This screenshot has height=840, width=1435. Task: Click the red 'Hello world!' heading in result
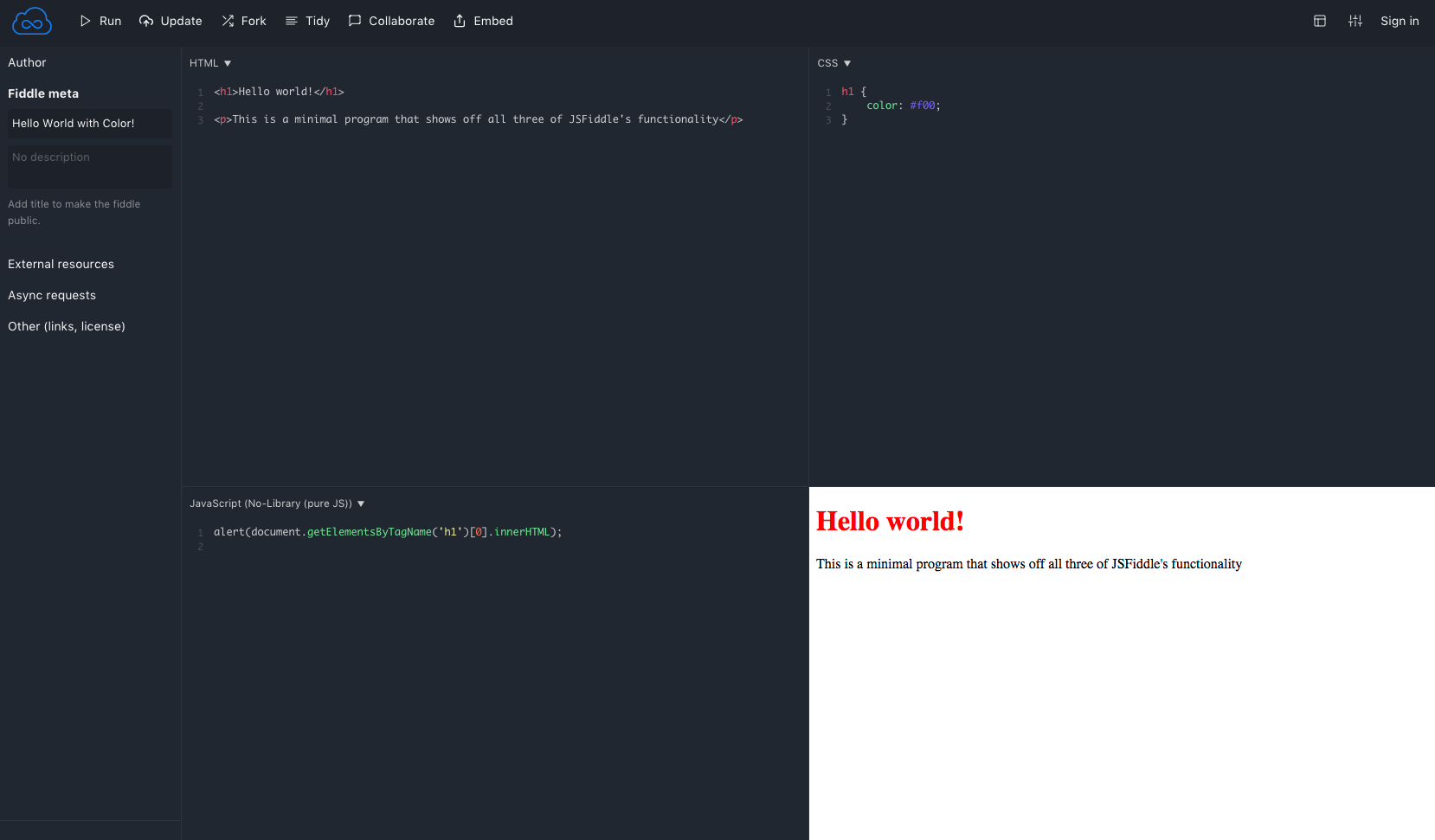[890, 521]
